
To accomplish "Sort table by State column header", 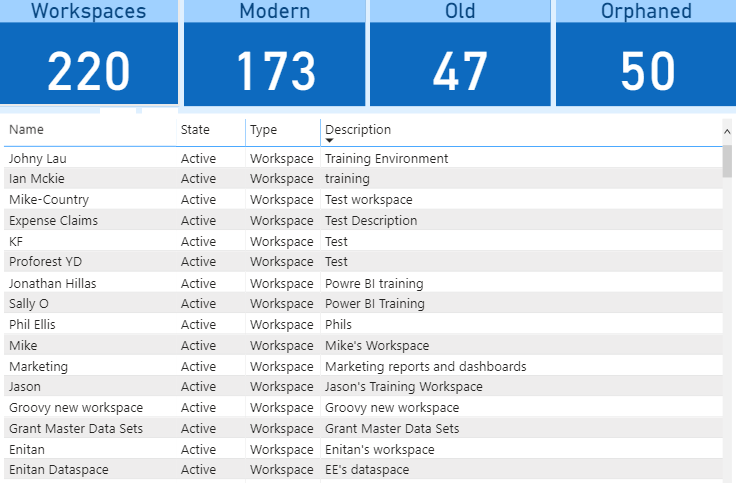I will 195,130.
